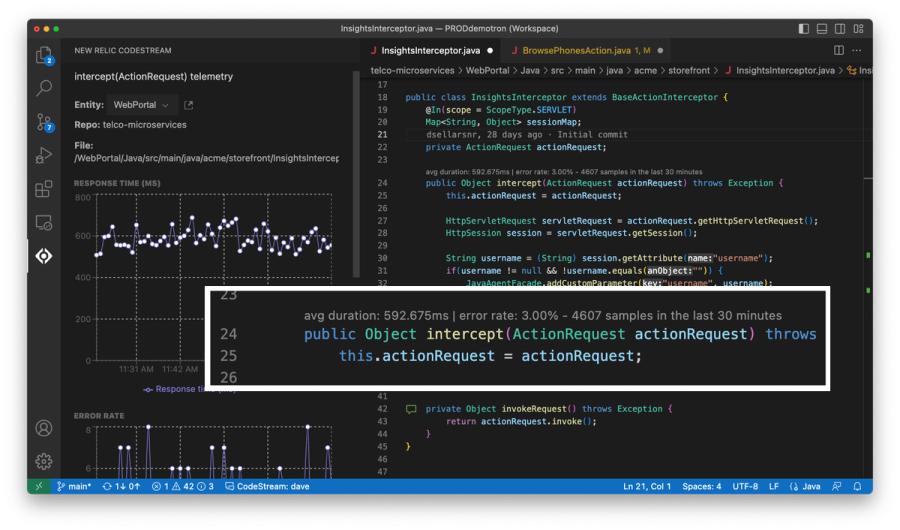Image resolution: width=900 pixels, height=530 pixels.
Task: Open the Manage gear icon
Action: [44, 461]
